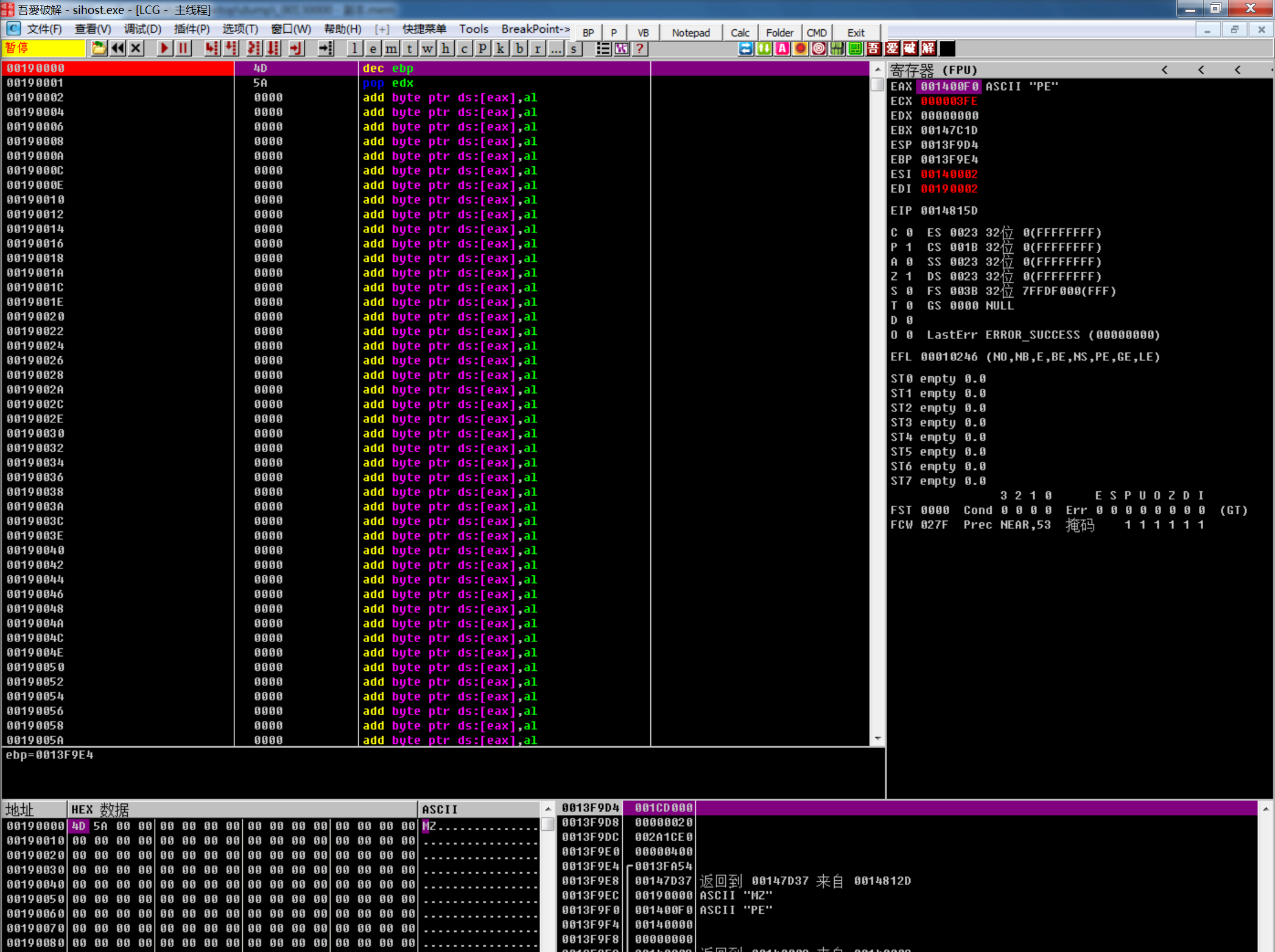Pause execution with the pause icon
Image resolution: width=1275 pixels, height=952 pixels.
[x=183, y=49]
